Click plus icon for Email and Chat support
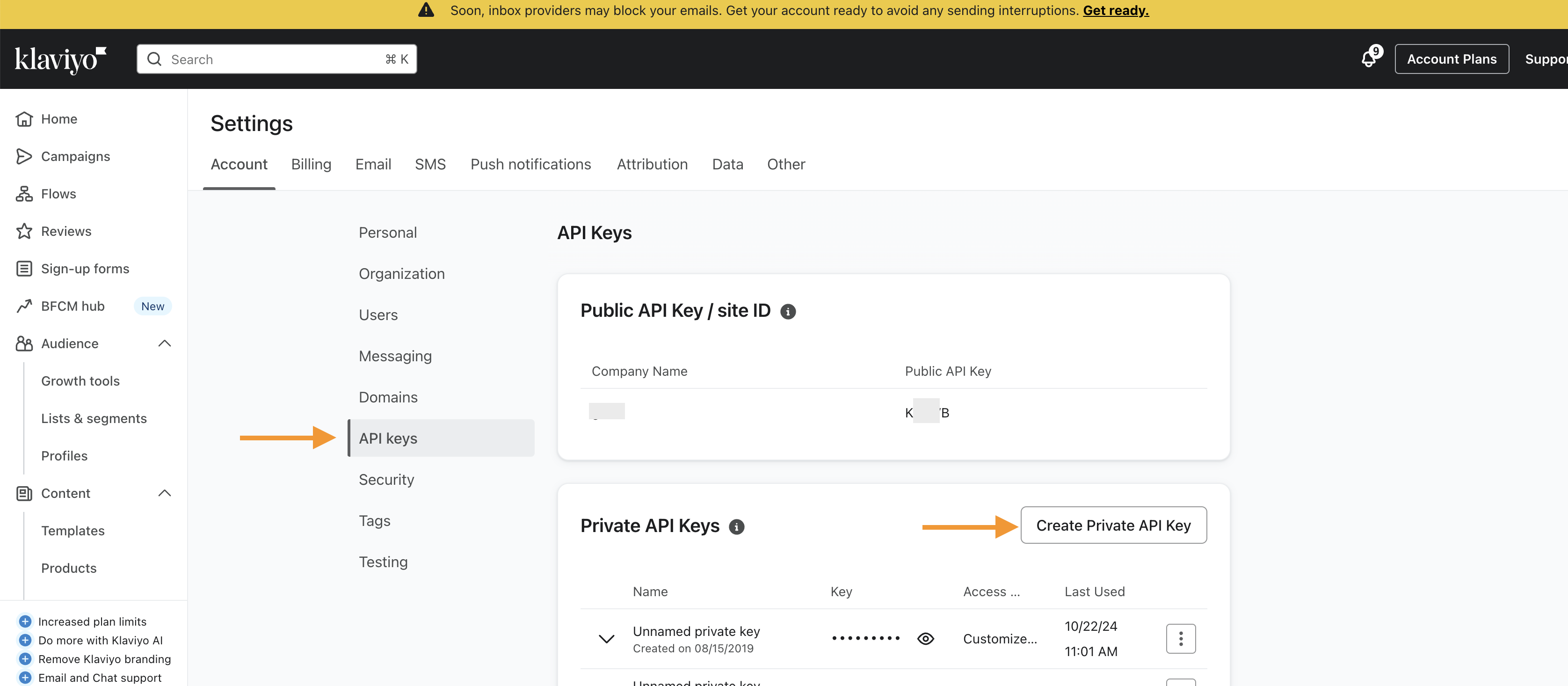The height and width of the screenshot is (686, 1568). coord(25,678)
